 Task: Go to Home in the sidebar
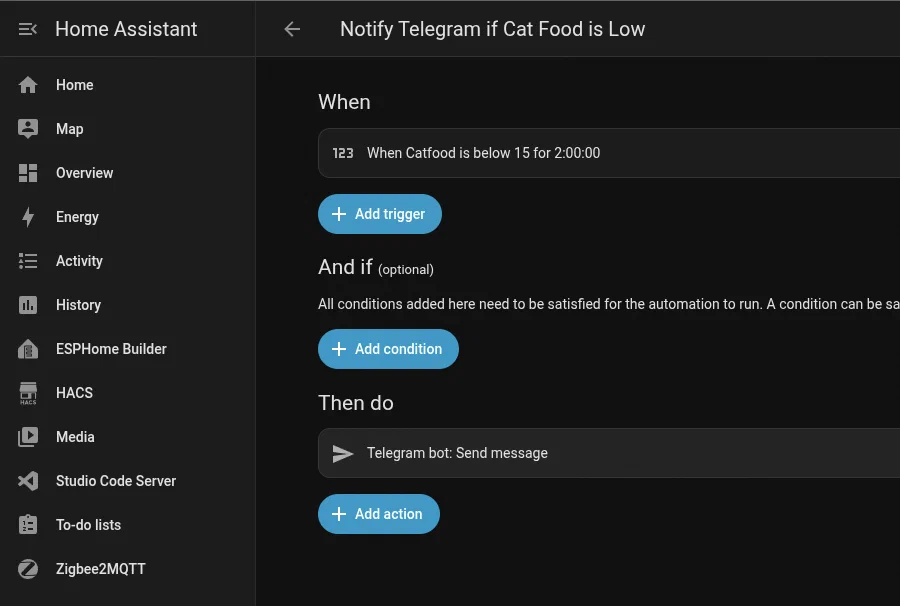point(75,85)
